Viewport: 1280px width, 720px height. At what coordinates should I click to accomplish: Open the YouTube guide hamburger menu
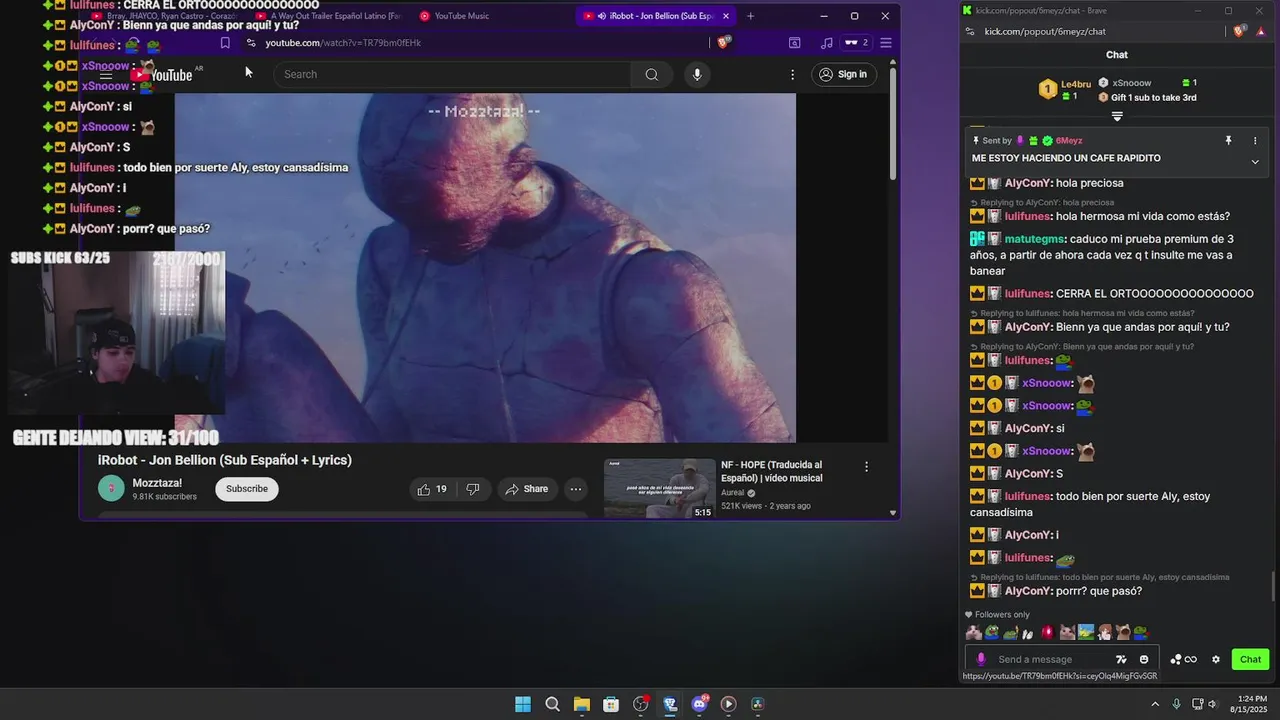[x=106, y=75]
